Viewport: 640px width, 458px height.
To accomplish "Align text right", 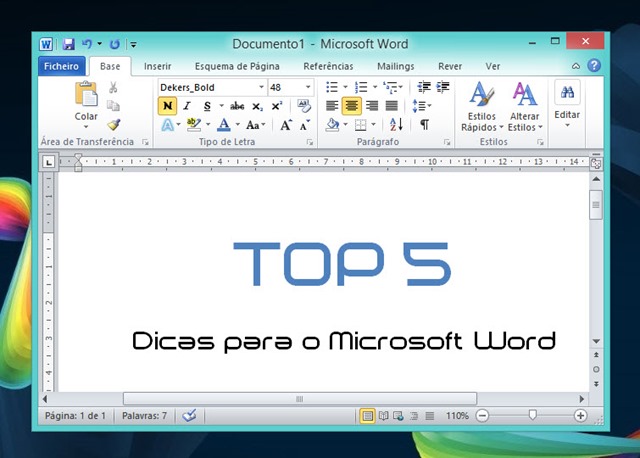I will pyautogui.click(x=372, y=106).
